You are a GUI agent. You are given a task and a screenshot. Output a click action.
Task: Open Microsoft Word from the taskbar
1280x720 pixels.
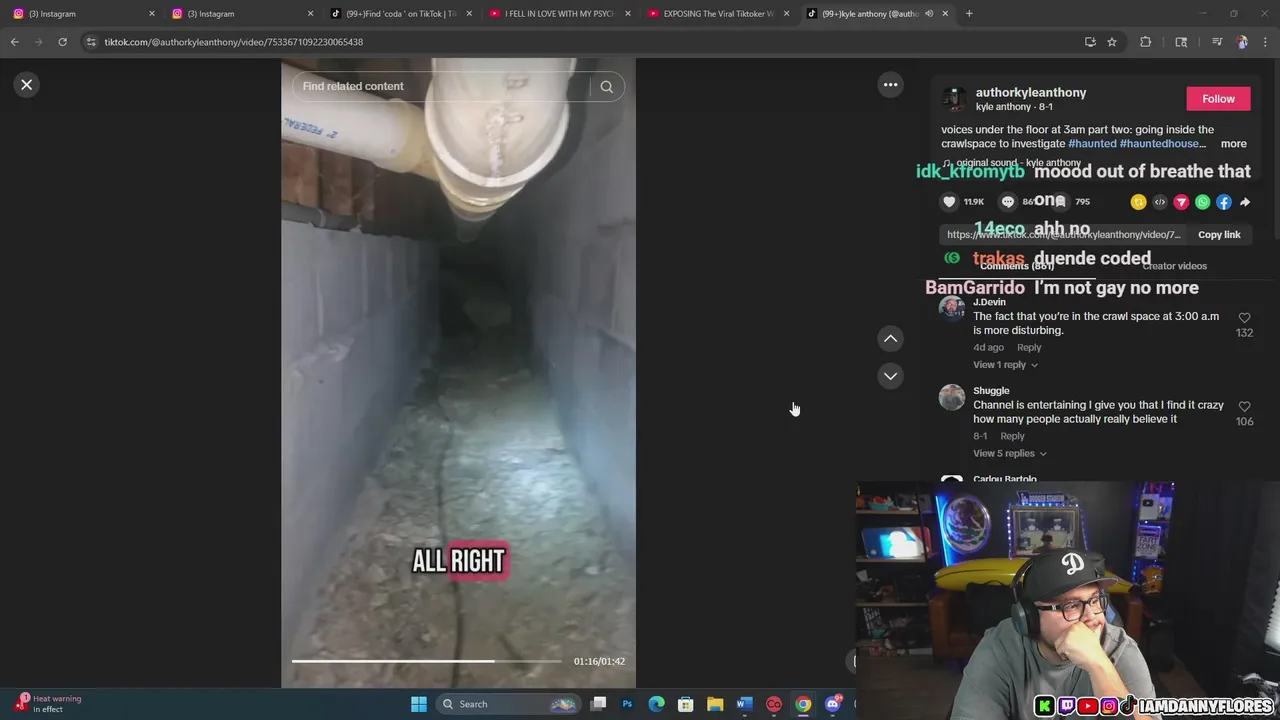pyautogui.click(x=744, y=704)
